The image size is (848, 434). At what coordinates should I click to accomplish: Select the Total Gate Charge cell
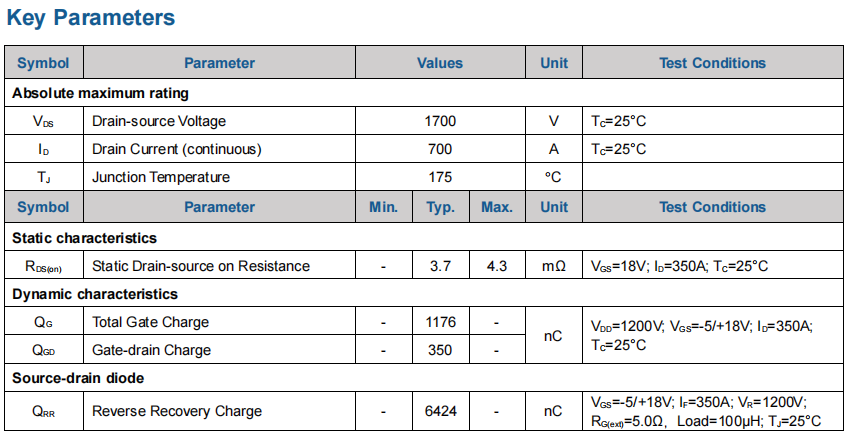[151, 322]
